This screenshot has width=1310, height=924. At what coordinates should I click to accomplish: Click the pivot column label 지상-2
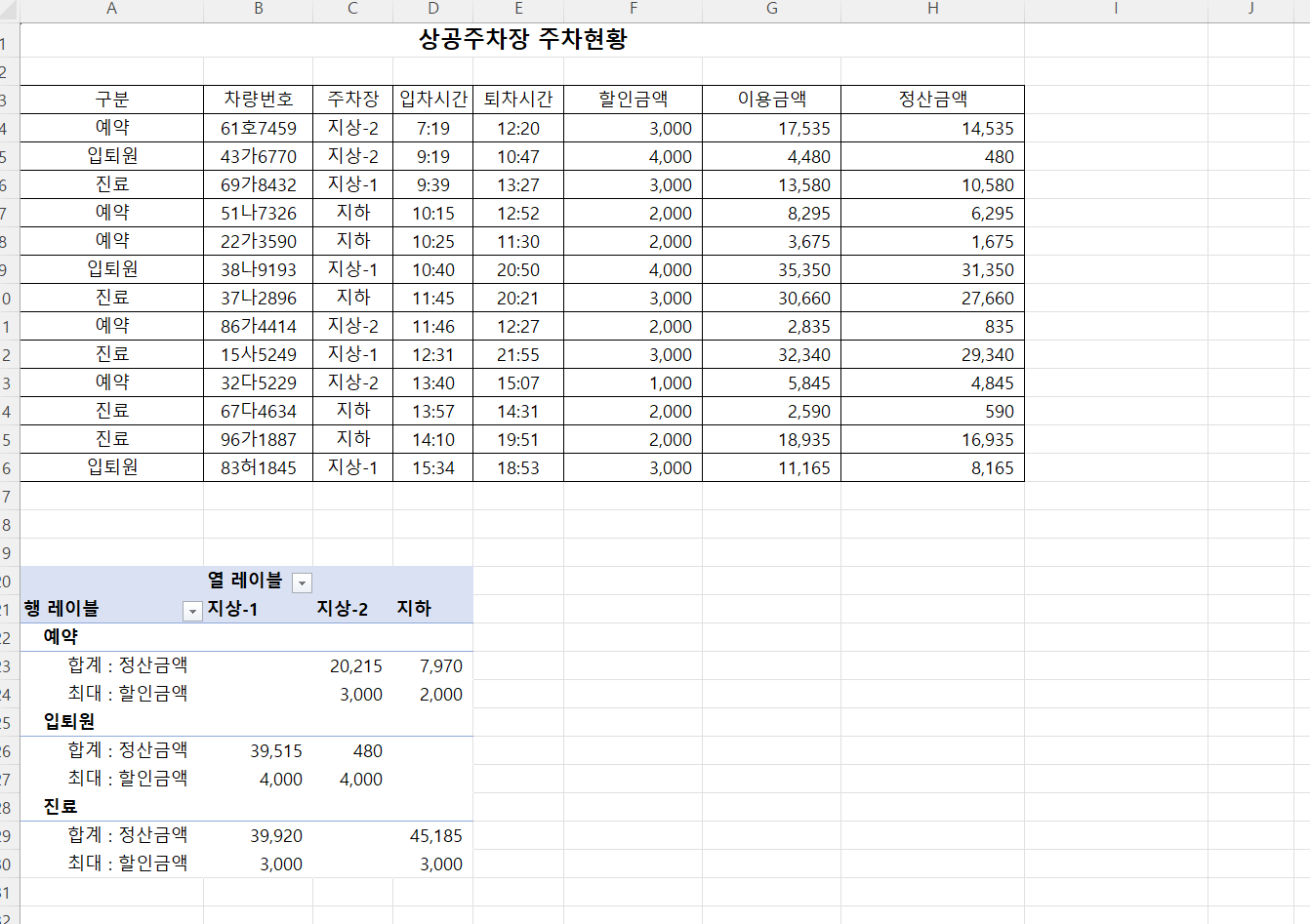pyautogui.click(x=342, y=609)
